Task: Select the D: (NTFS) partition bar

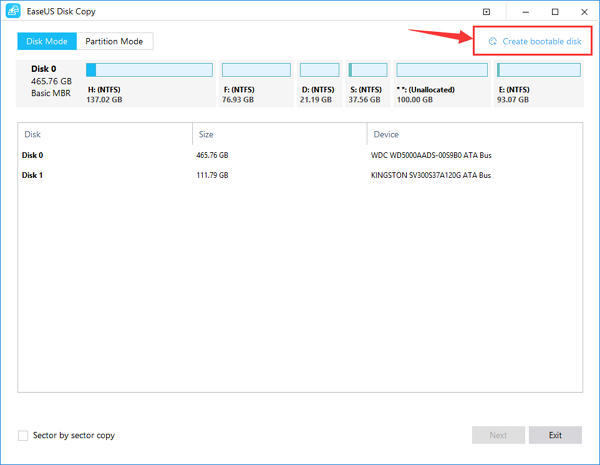Action: click(x=320, y=70)
